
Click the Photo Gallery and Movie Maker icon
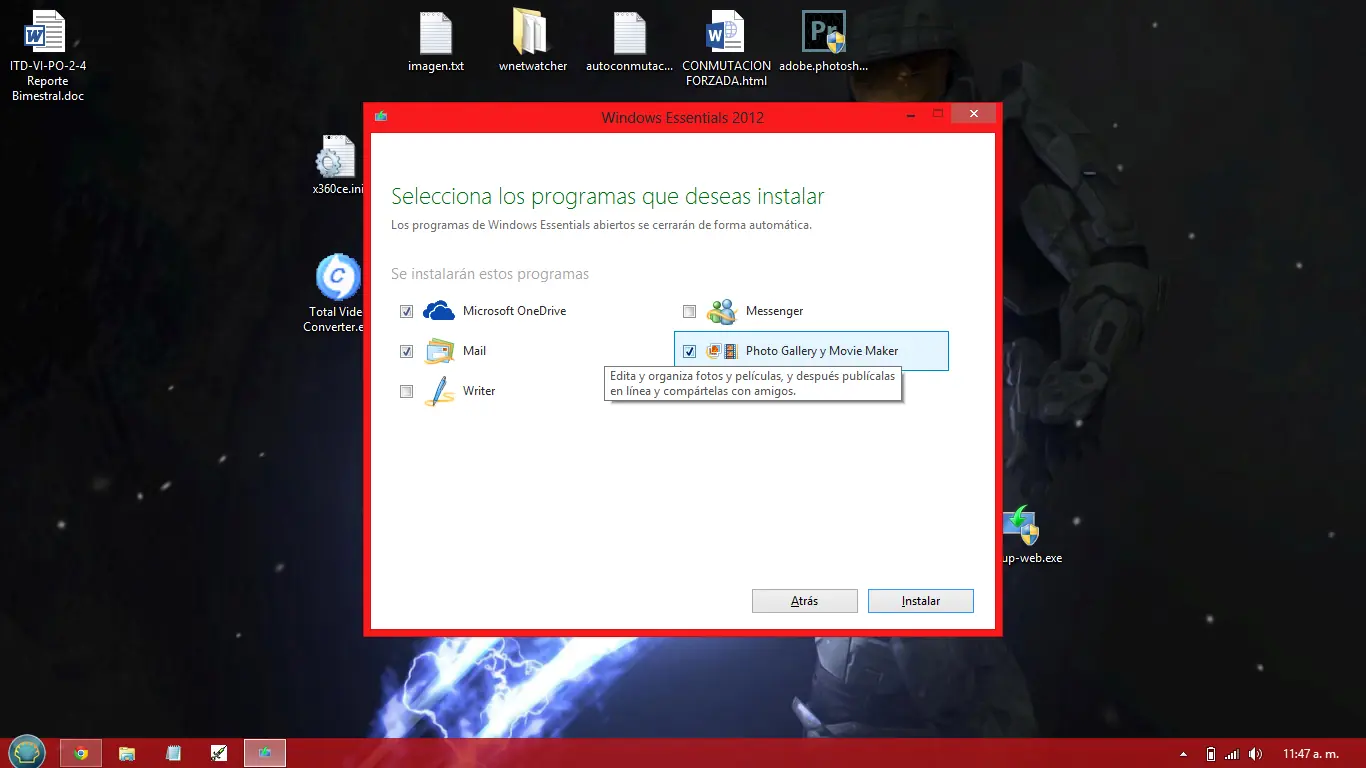[722, 351]
